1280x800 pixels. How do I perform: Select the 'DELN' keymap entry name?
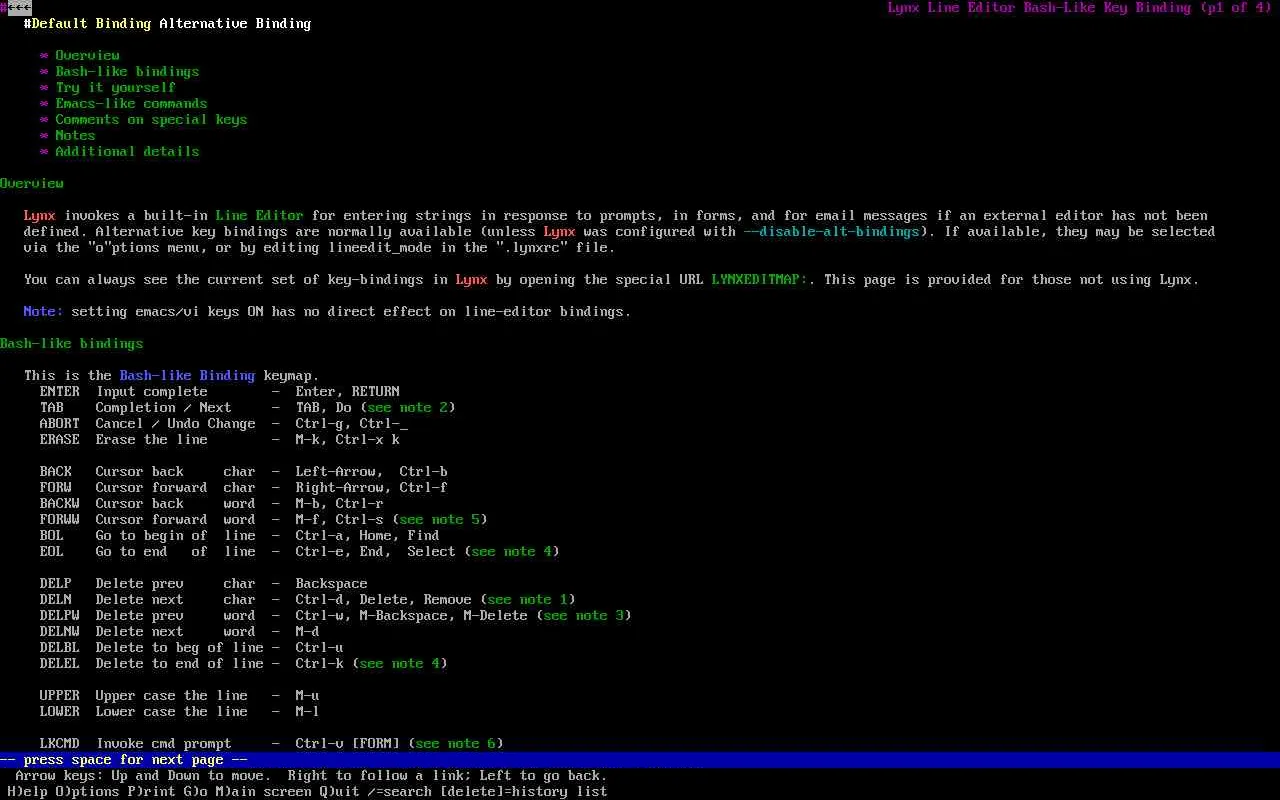(x=56, y=600)
